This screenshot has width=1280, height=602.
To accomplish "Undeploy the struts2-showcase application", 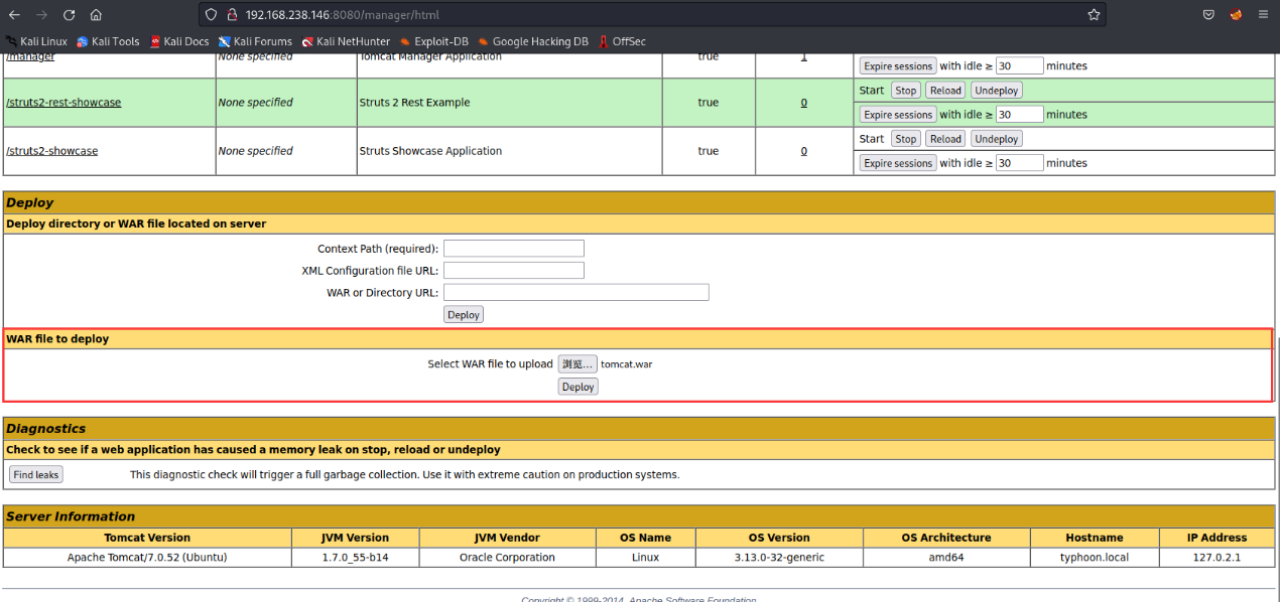I will coord(997,139).
